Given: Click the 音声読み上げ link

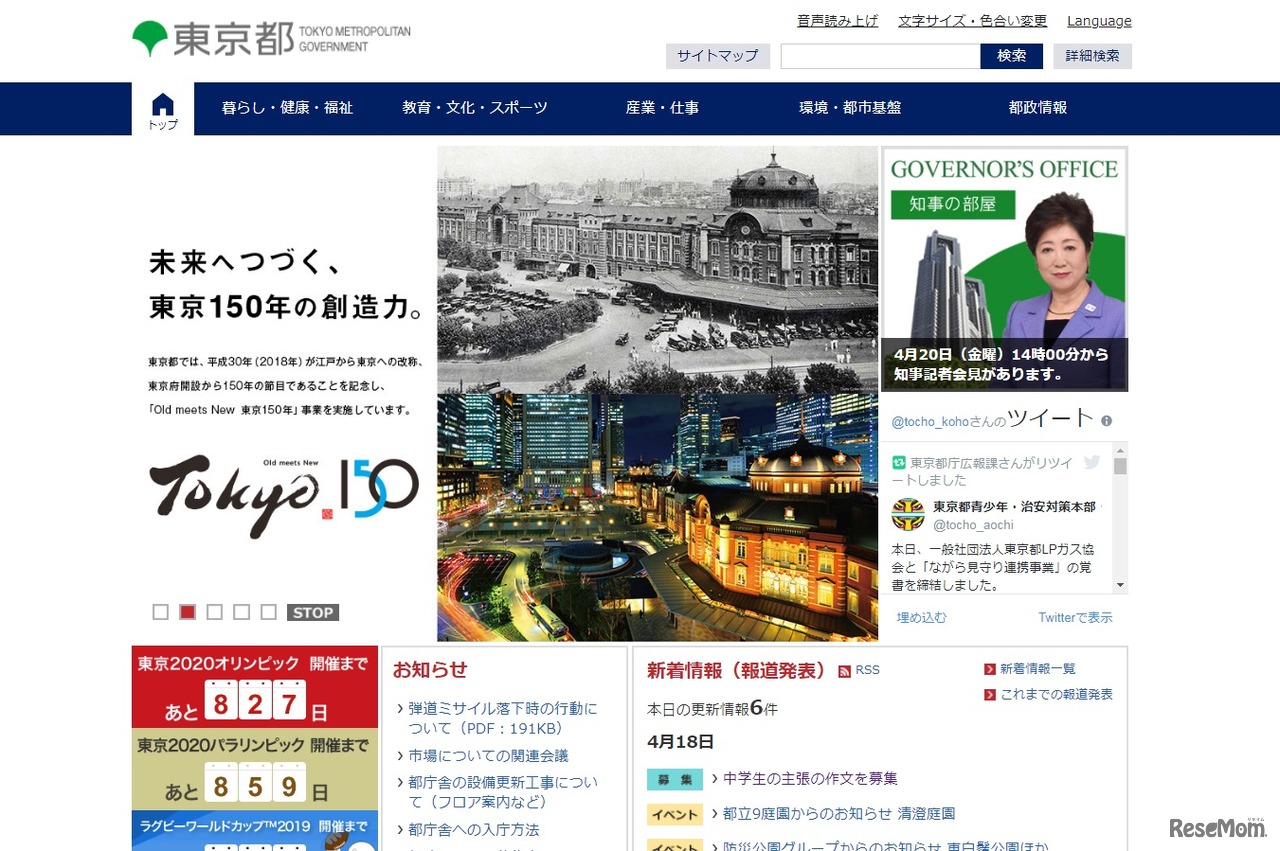Looking at the screenshot, I should (838, 21).
